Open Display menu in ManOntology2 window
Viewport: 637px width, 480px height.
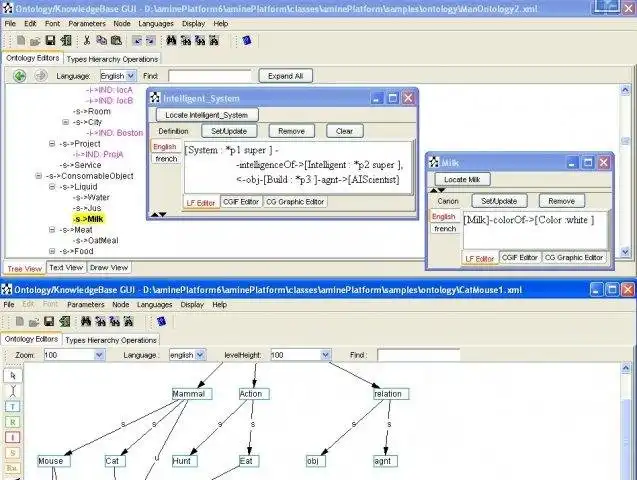click(x=193, y=24)
